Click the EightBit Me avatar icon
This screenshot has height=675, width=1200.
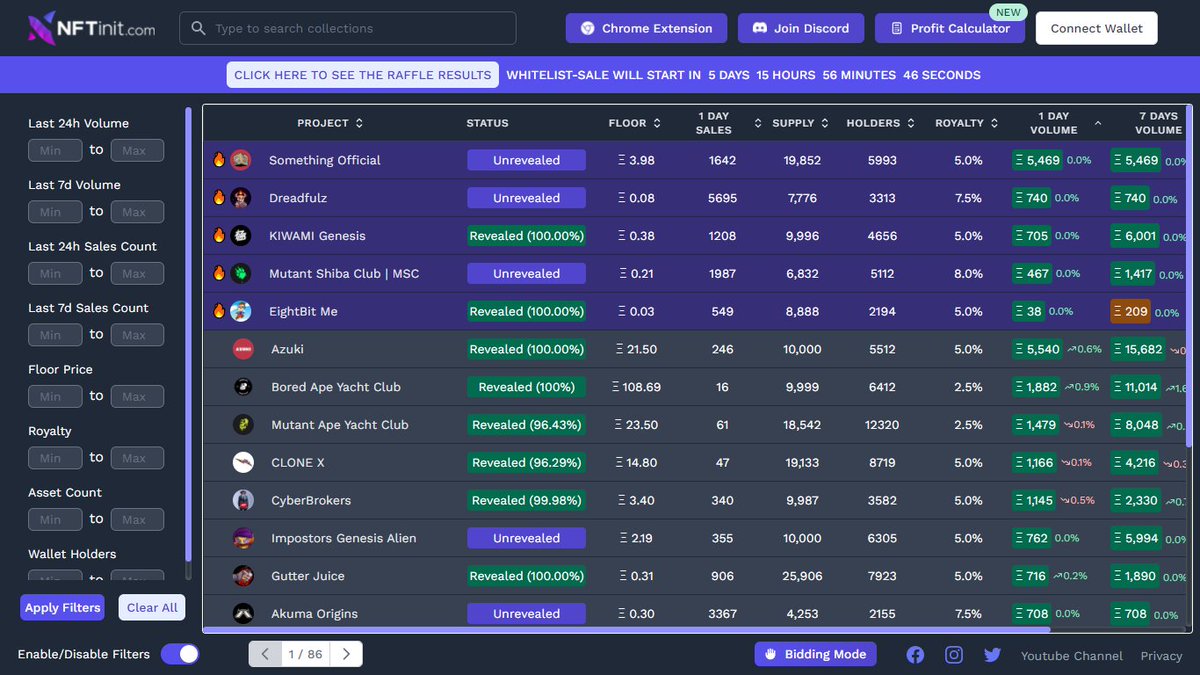coord(240,311)
